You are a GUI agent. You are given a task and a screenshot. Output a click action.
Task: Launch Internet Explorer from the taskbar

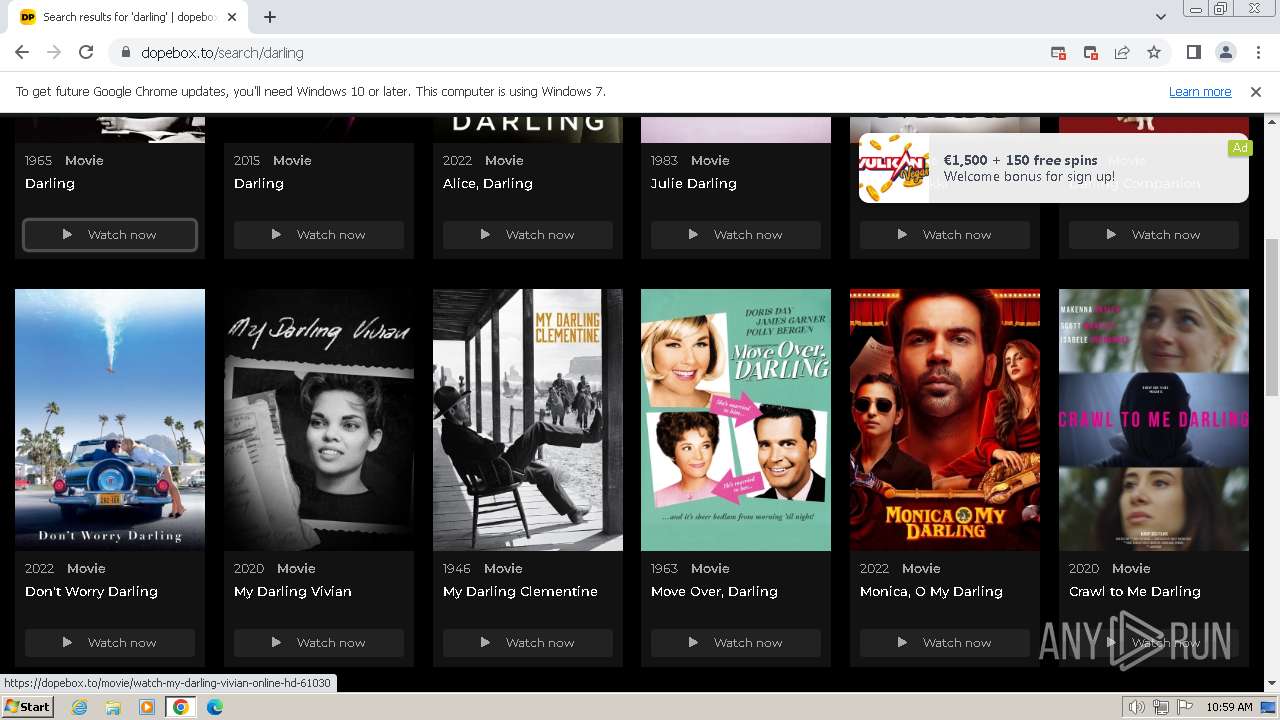(79, 707)
